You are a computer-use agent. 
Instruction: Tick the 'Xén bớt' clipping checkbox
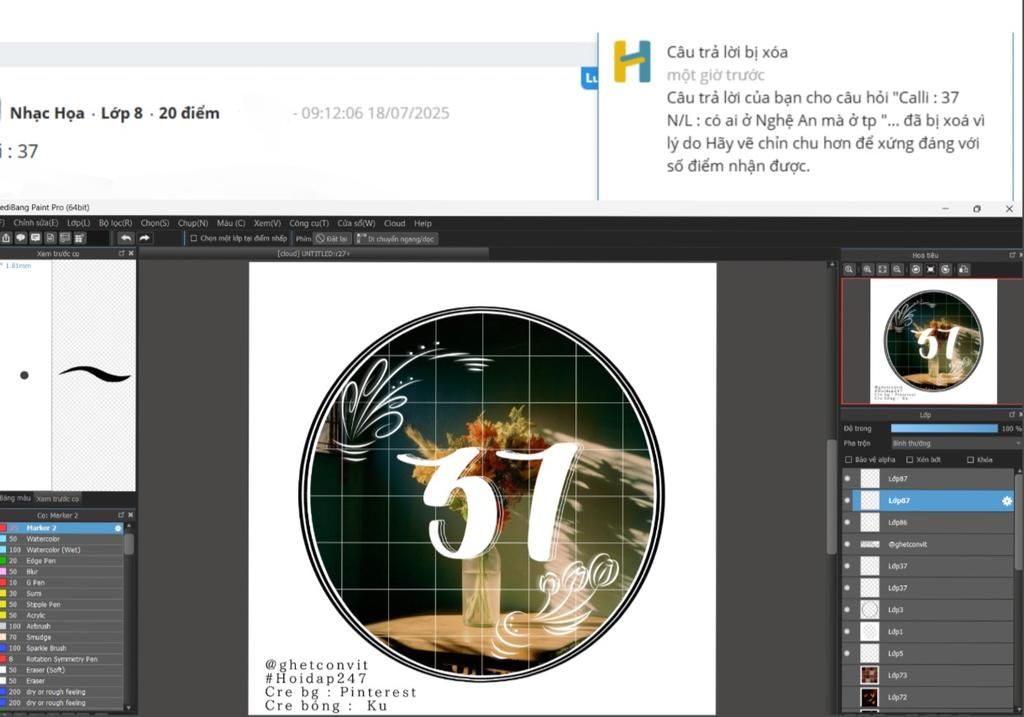point(909,460)
